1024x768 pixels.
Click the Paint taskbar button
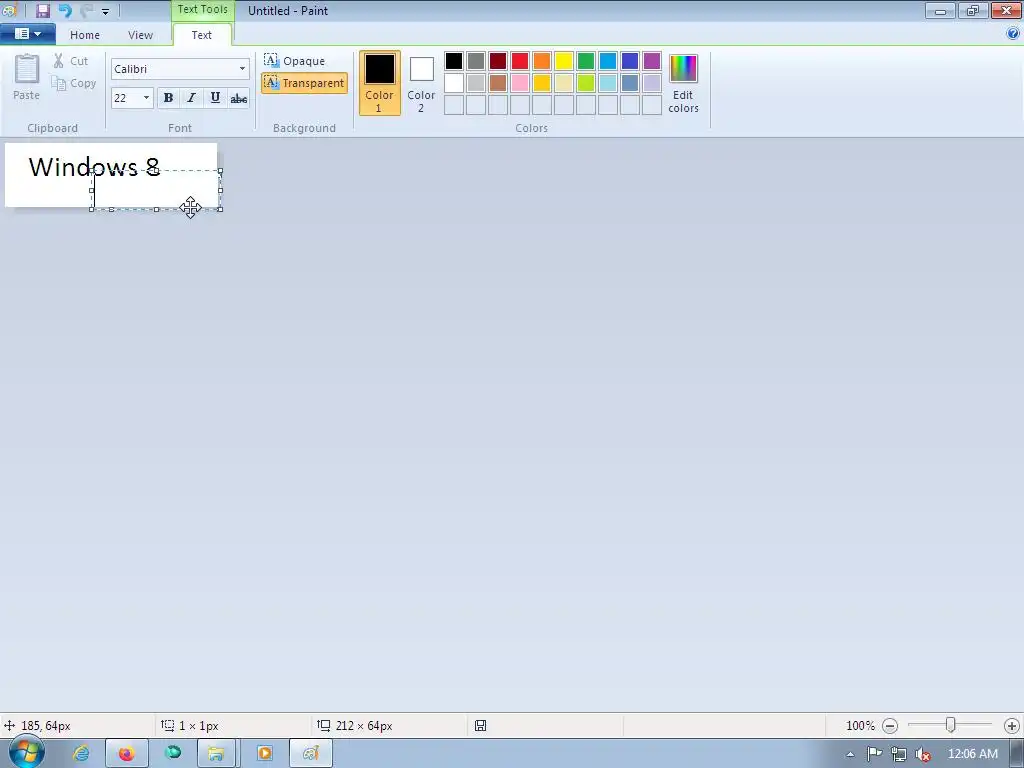pos(311,754)
